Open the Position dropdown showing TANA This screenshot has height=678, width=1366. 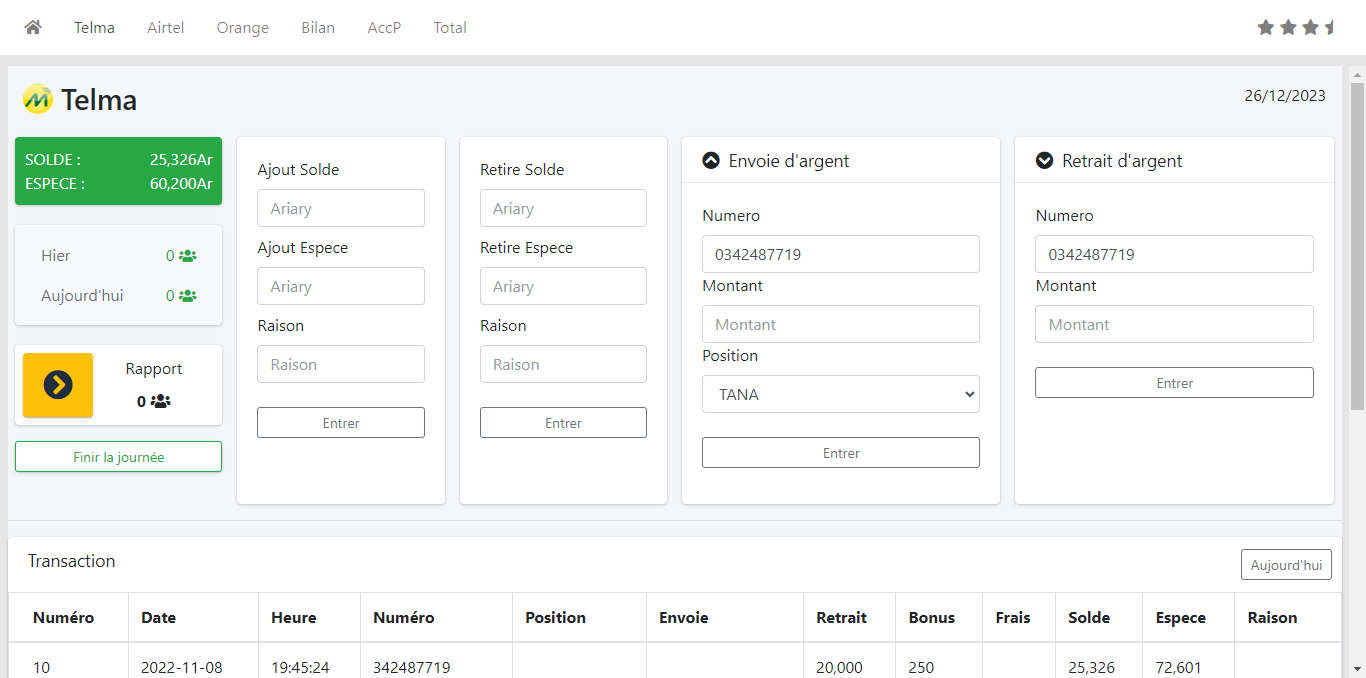point(840,394)
